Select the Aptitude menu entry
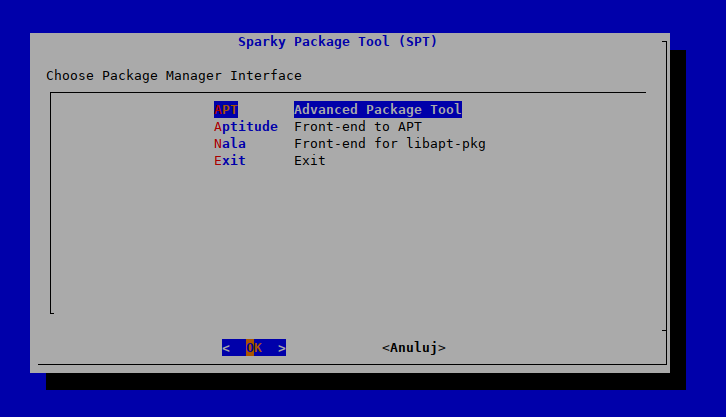 tap(246, 127)
